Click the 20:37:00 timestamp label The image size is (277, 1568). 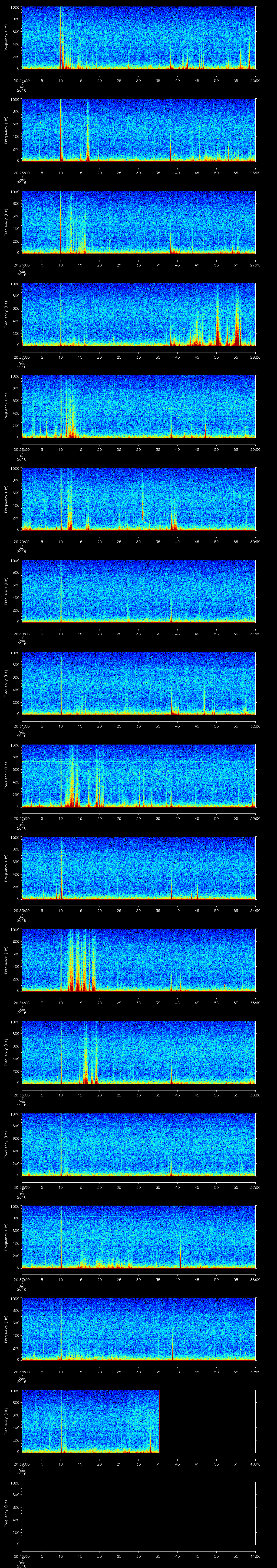(x=21, y=1279)
